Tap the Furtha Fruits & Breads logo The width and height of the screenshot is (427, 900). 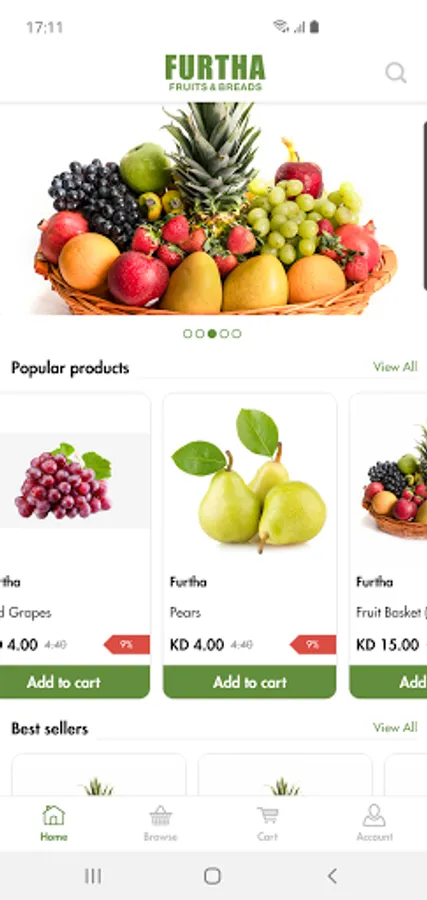[215, 73]
